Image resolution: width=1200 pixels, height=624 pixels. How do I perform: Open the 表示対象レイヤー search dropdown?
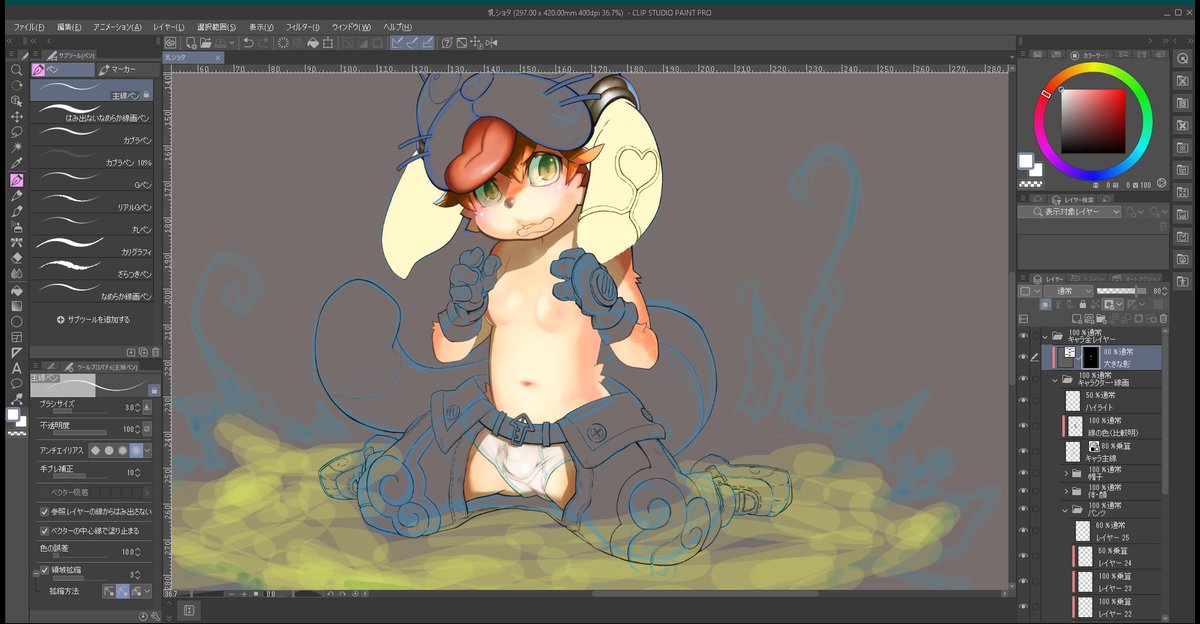(x=1069, y=212)
